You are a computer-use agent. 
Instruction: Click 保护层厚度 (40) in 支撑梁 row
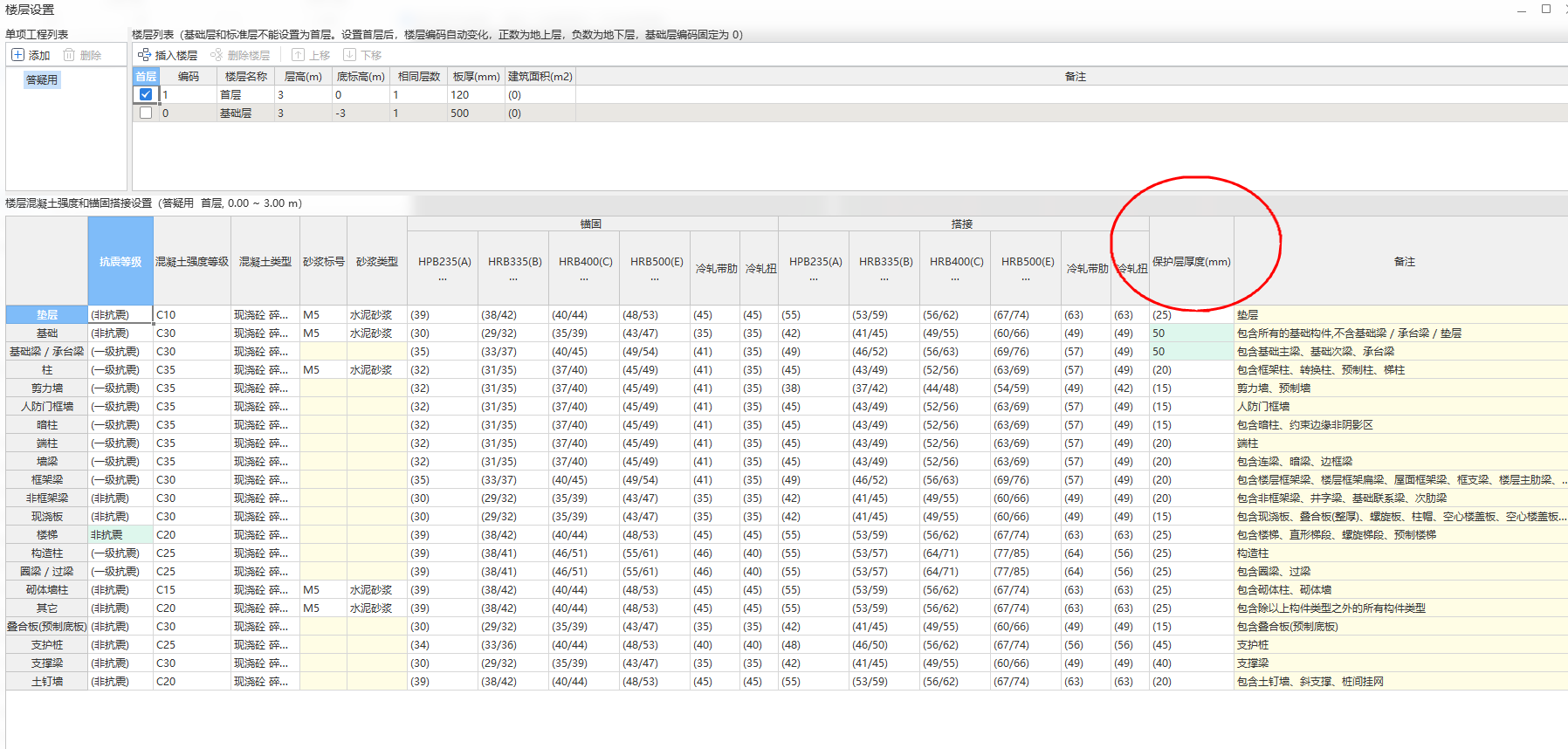1192,663
